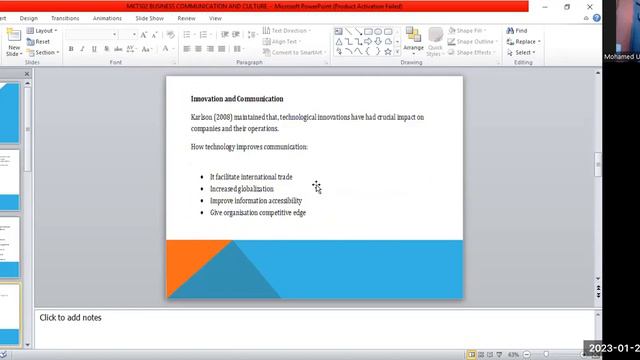Select Left Brace shape
Image resolution: width=640 pixels, height=360 pixels.
pos(368,52)
